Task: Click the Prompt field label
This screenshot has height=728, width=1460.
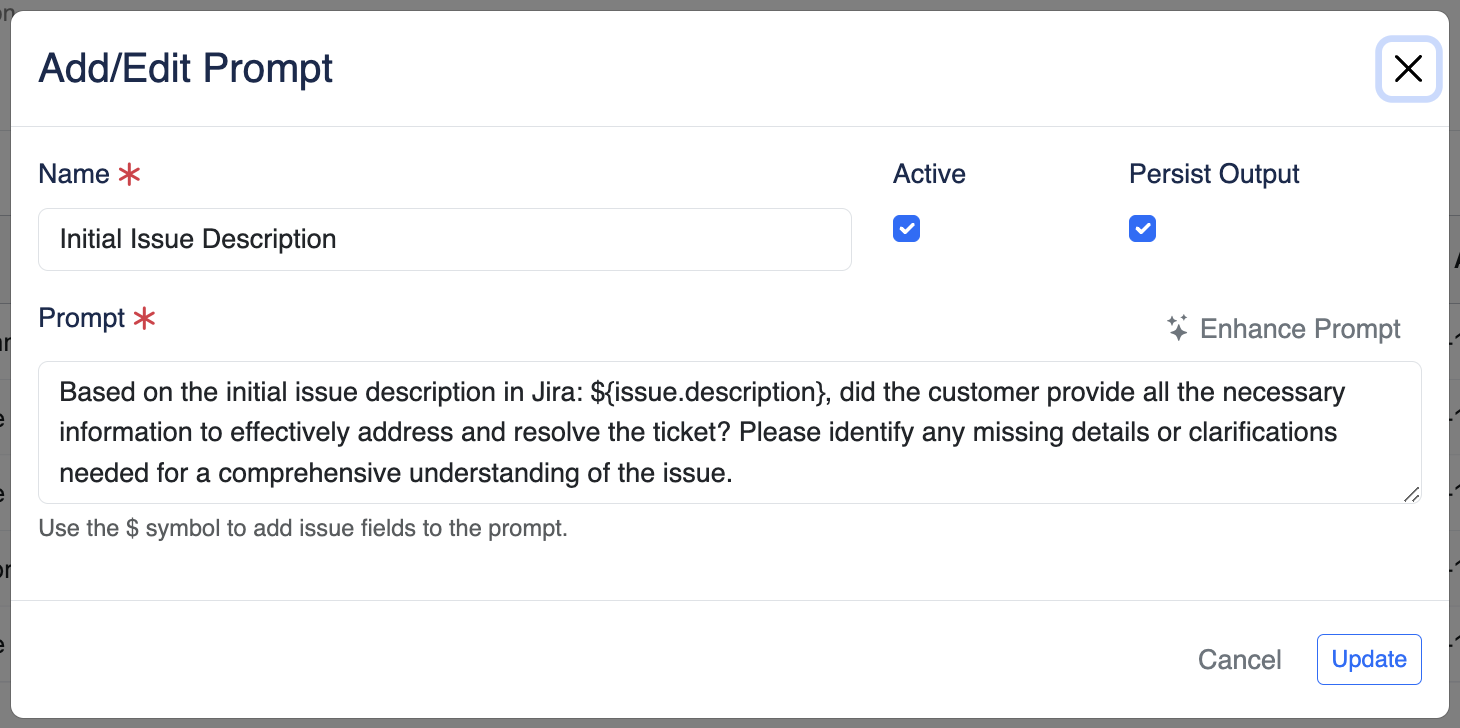Action: pos(81,318)
